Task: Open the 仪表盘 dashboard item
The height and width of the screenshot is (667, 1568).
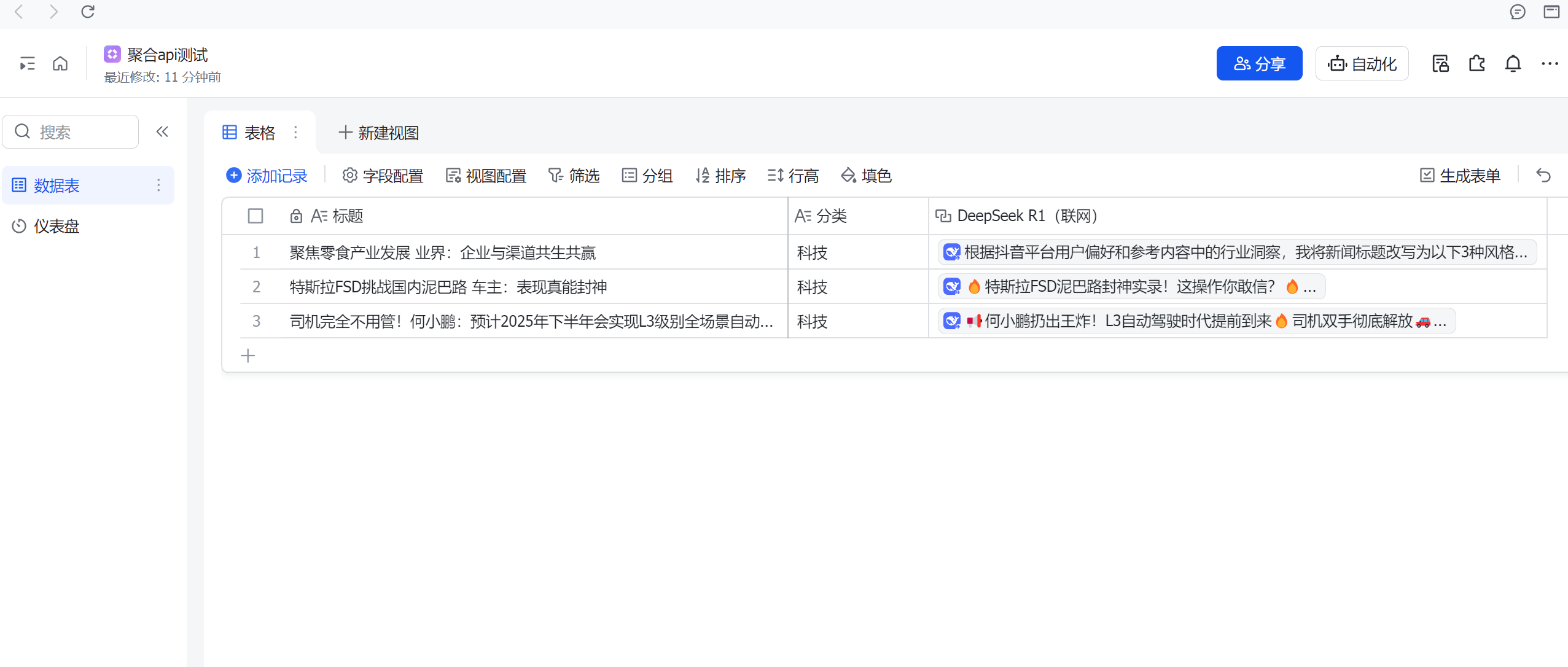Action: click(57, 226)
